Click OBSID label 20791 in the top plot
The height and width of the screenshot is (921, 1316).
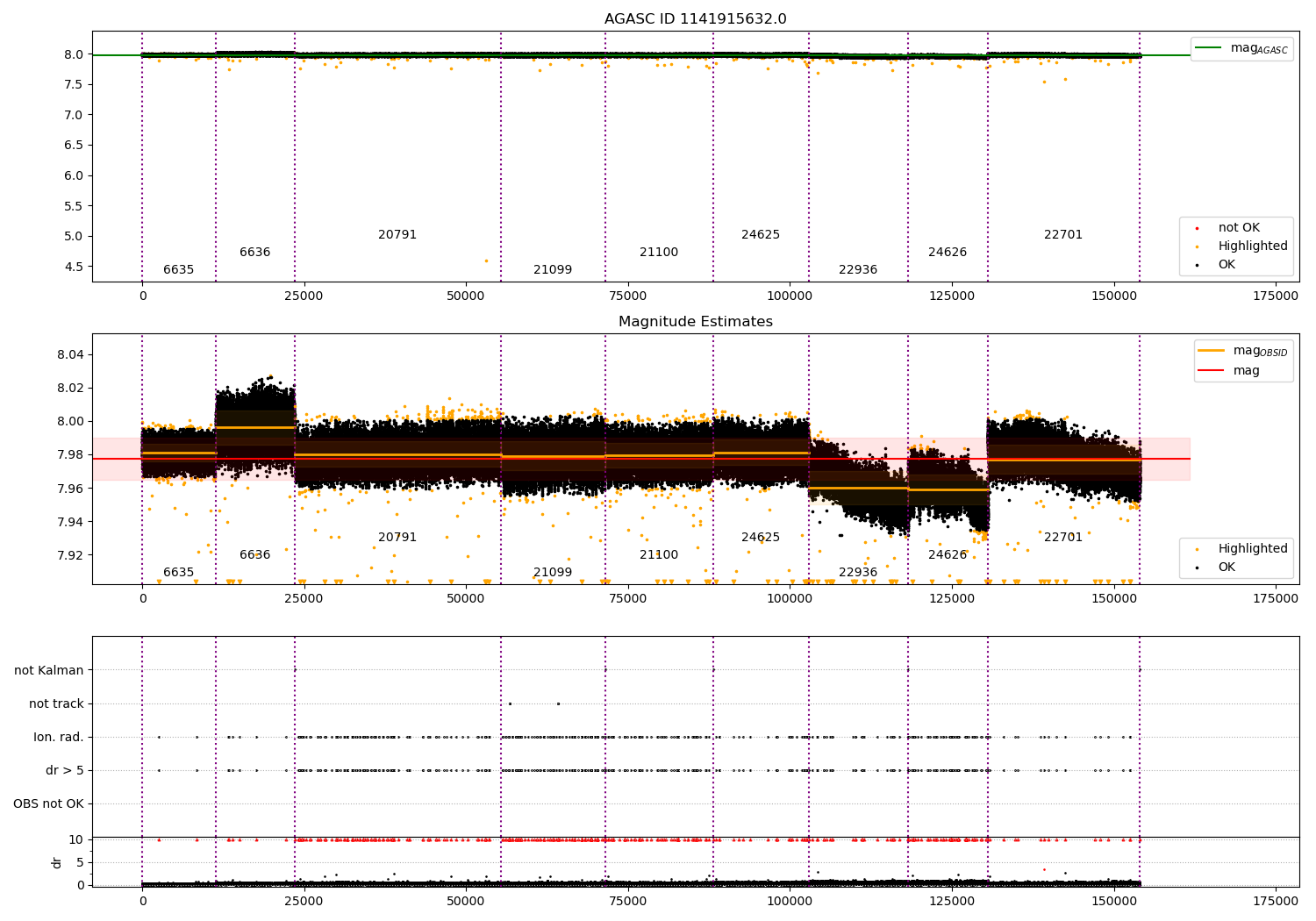pos(397,235)
